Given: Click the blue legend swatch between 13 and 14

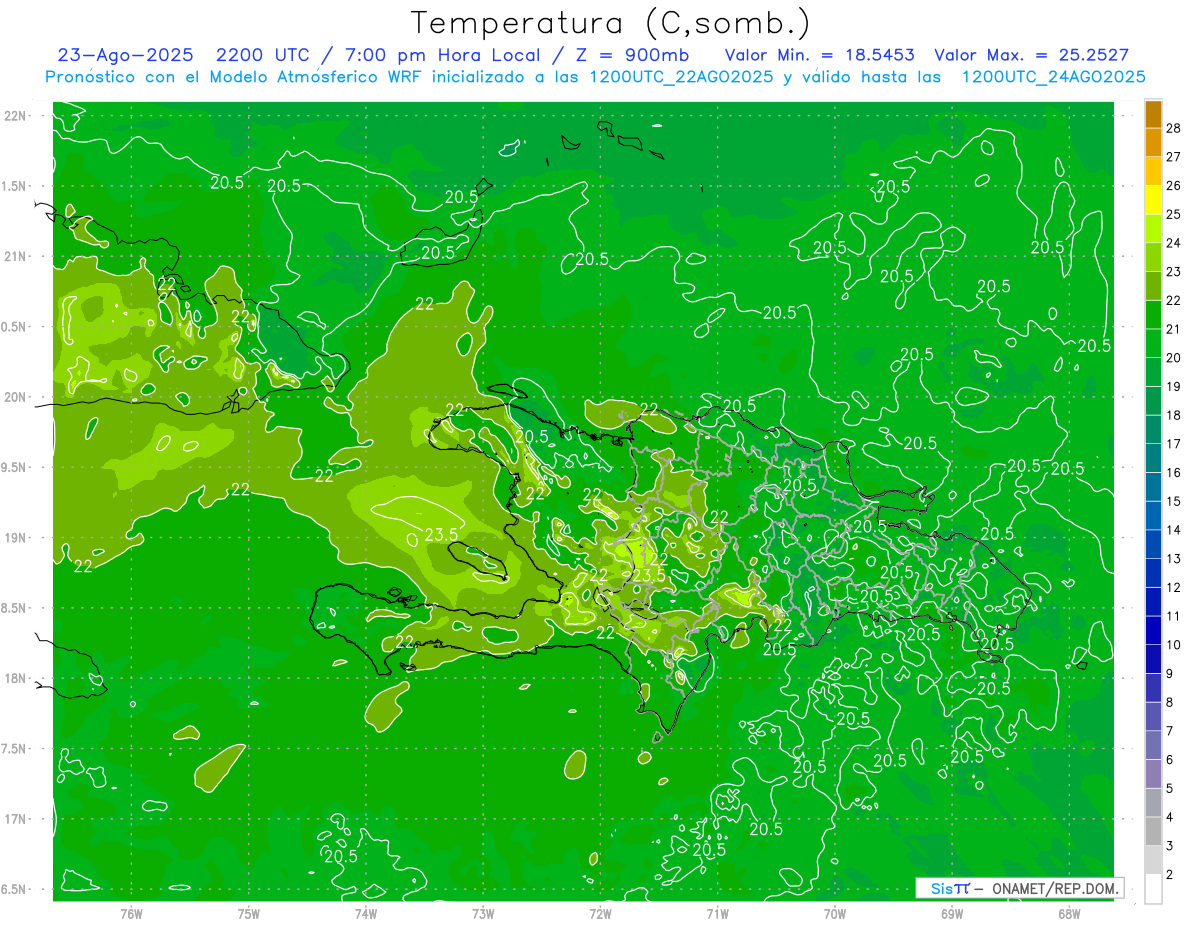Looking at the screenshot, I should [1153, 544].
